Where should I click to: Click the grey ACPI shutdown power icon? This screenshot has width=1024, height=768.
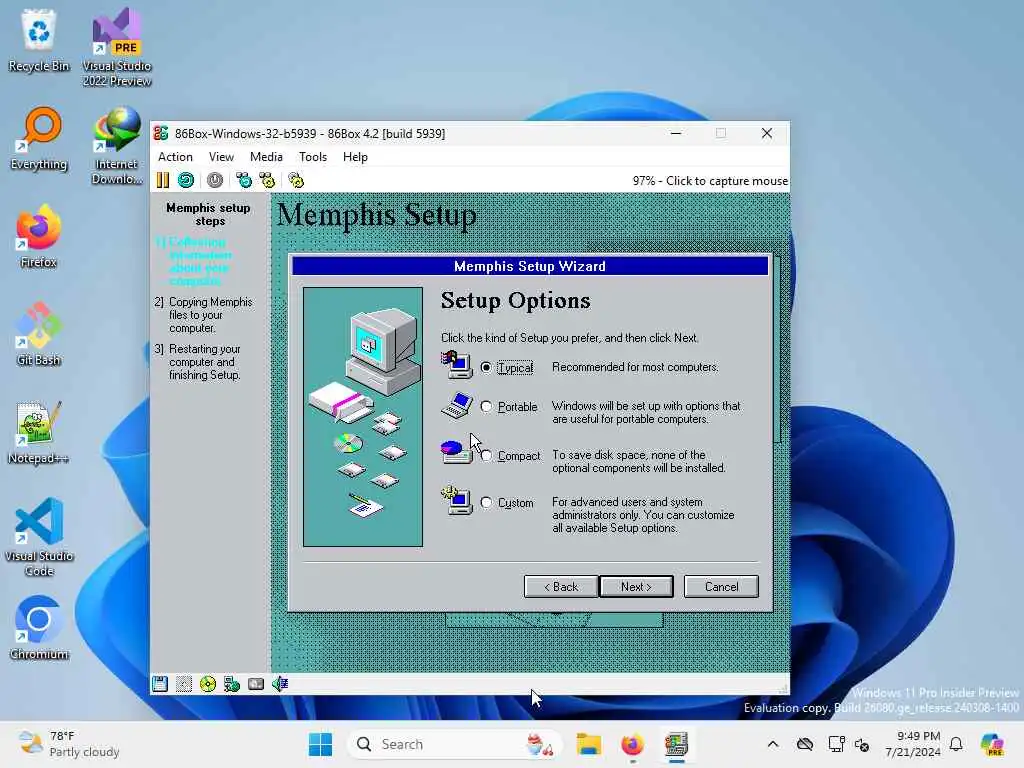(x=215, y=180)
